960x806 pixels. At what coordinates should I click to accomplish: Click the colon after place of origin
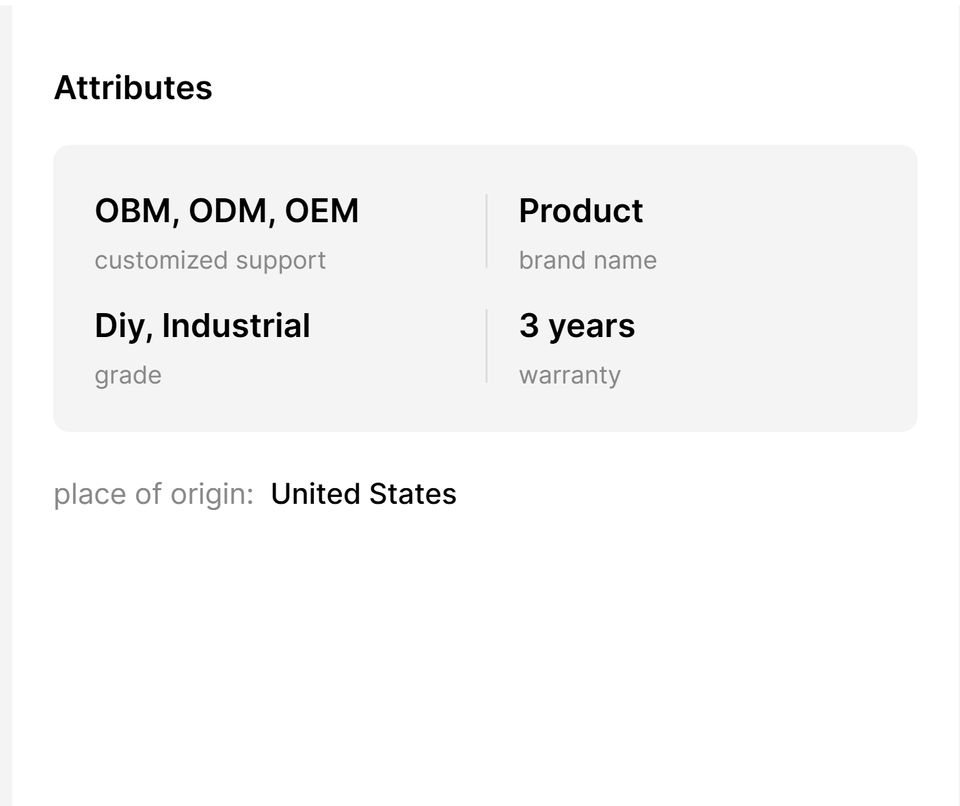pyautogui.click(x=250, y=496)
